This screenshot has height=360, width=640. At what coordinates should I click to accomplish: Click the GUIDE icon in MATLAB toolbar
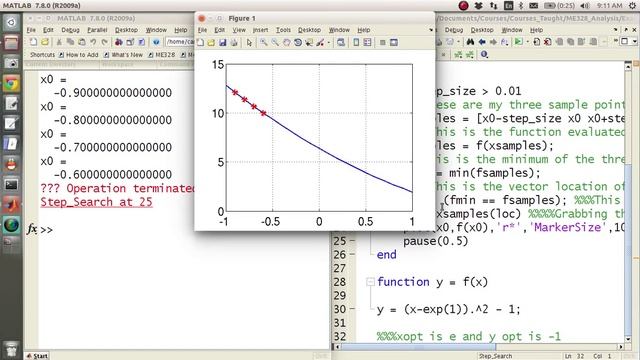[x=130, y=42]
